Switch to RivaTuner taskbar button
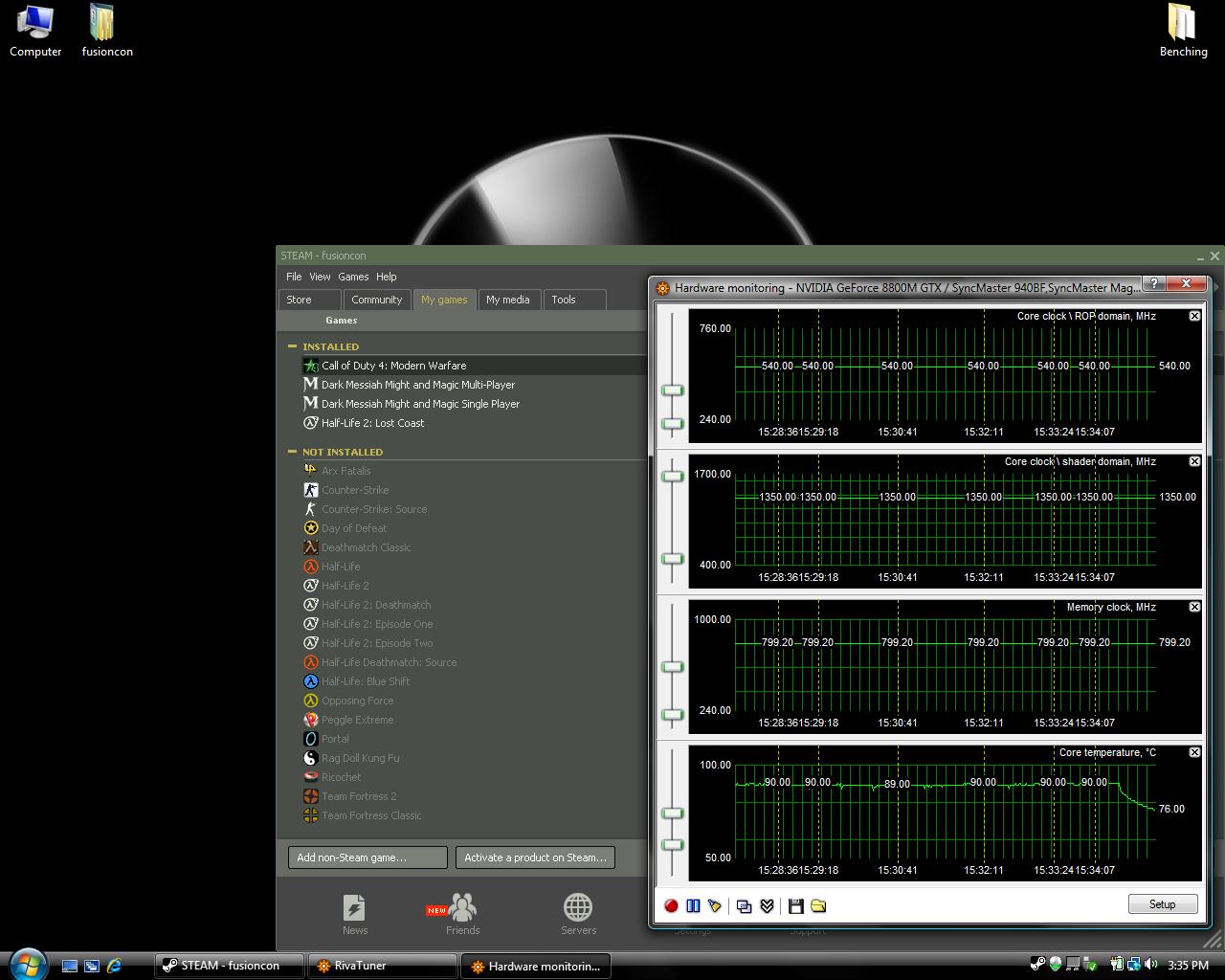1225x980 pixels. (x=382, y=966)
